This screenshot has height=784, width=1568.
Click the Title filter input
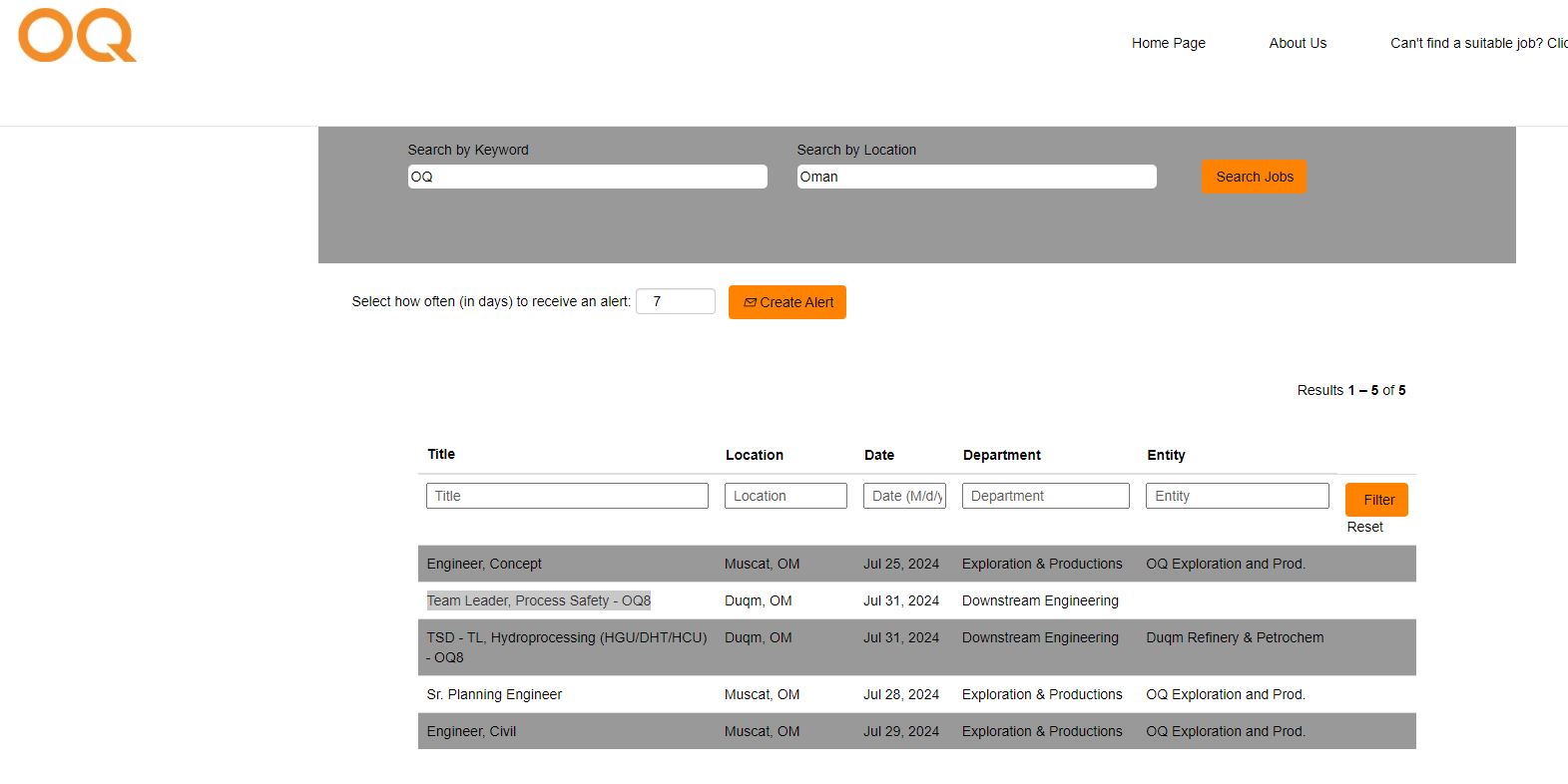click(x=567, y=496)
